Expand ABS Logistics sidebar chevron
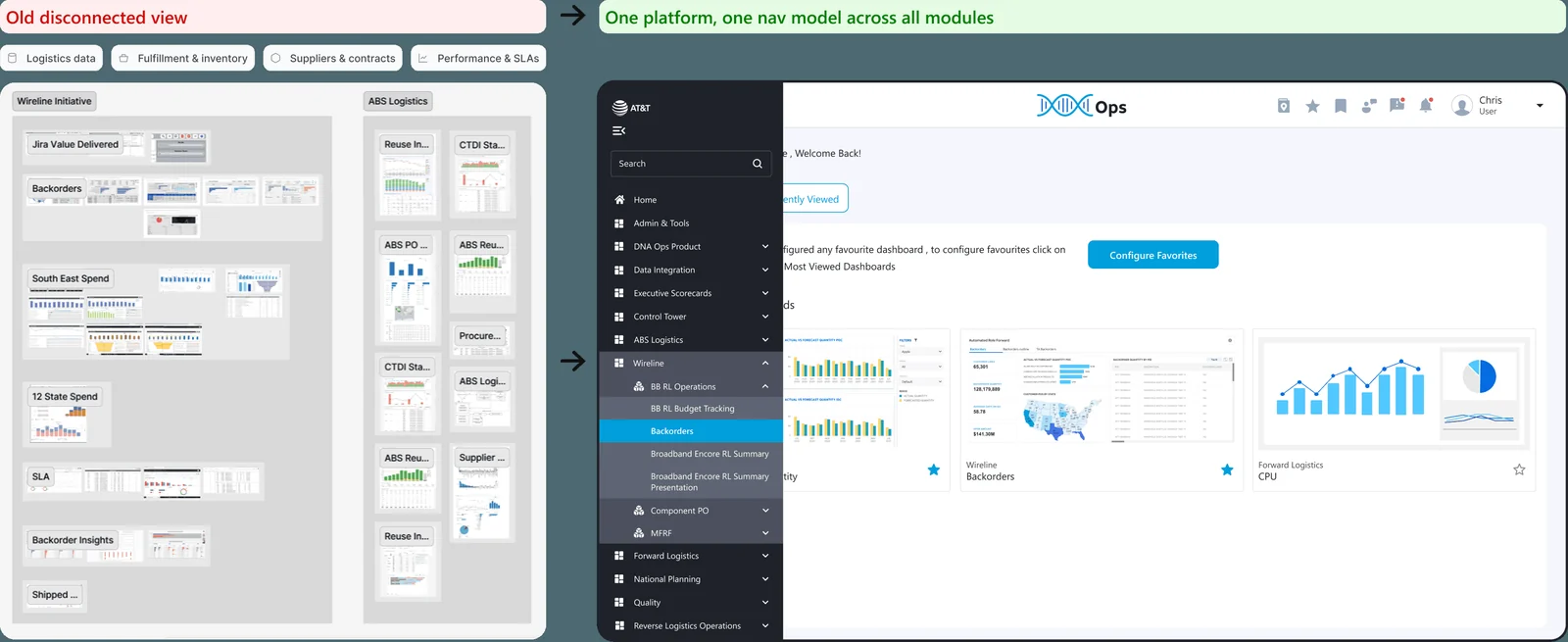This screenshot has height=642, width=1568. (x=765, y=340)
